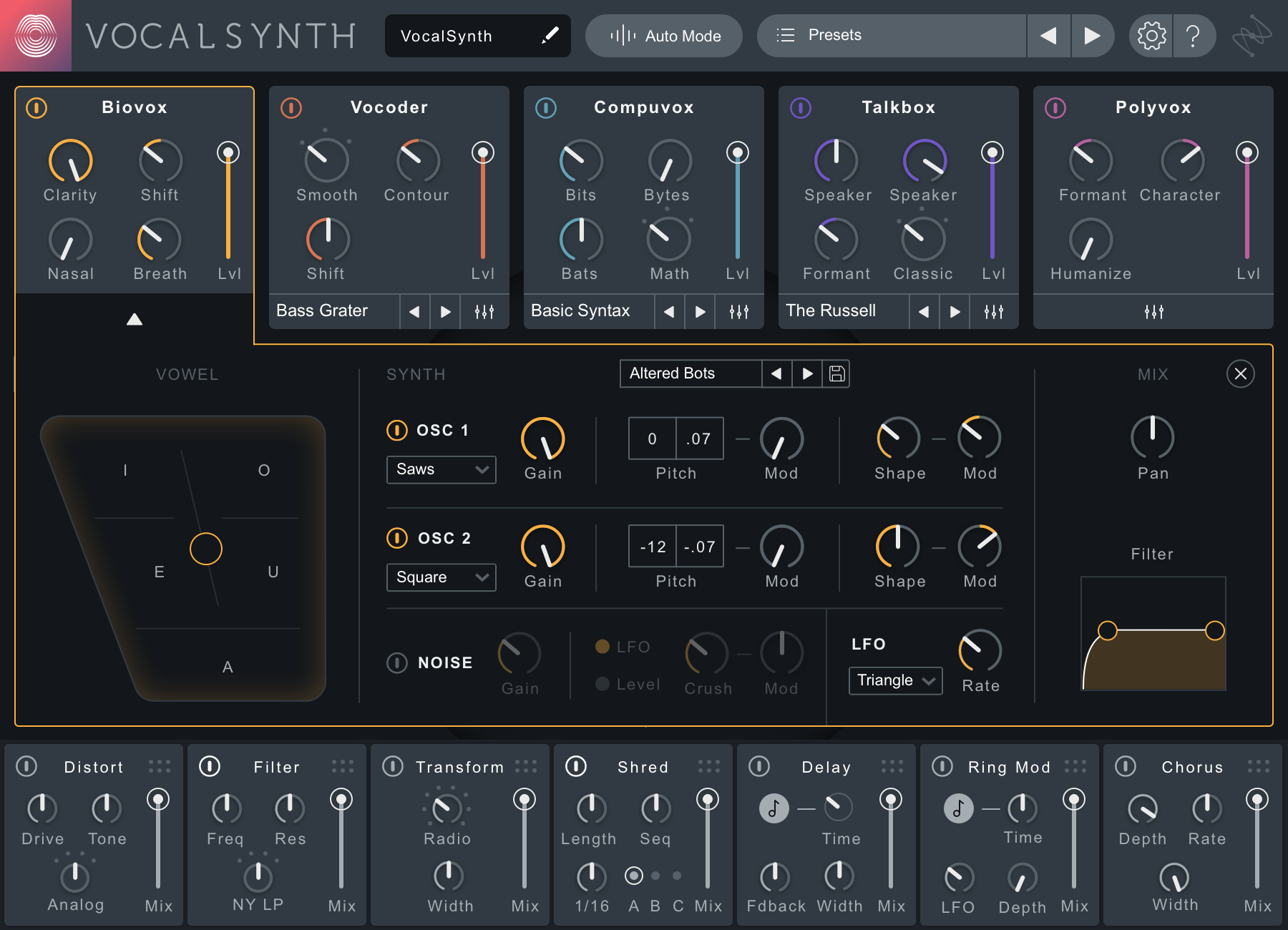Advance to next Talkbox preset after The Russell
This screenshot has width=1288, height=930.
[955, 311]
